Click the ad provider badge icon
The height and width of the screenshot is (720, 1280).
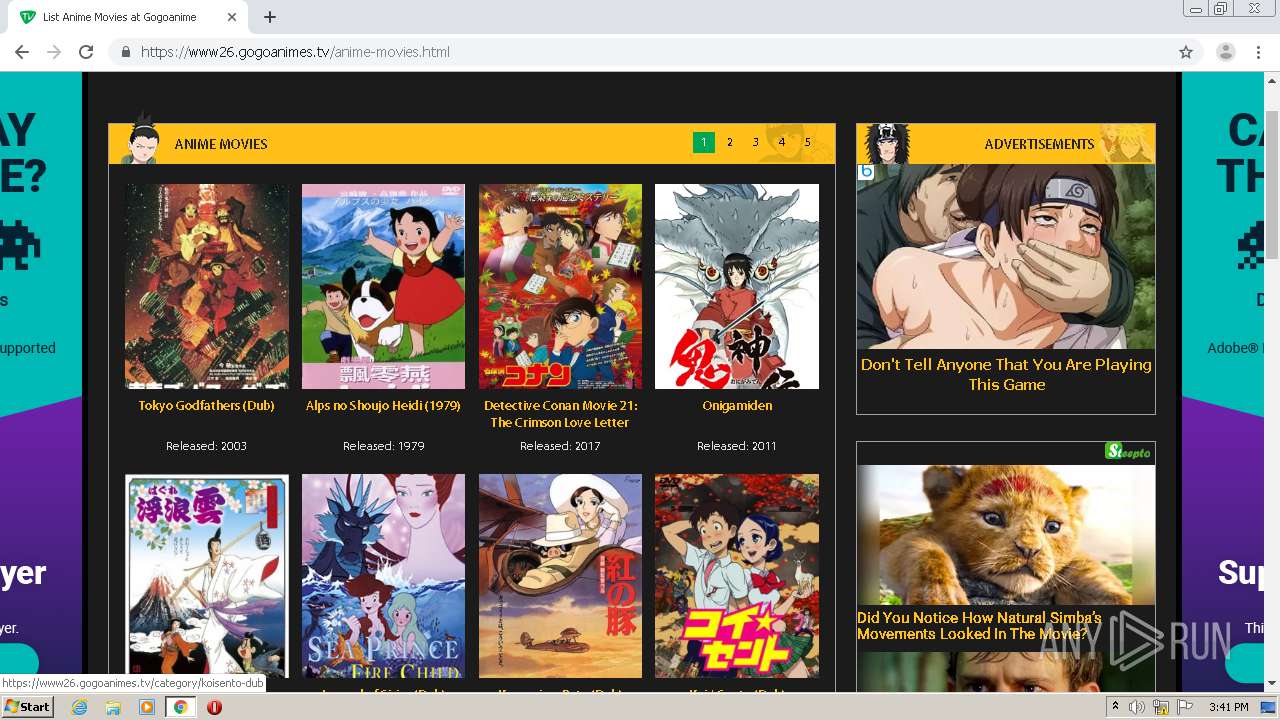867,172
